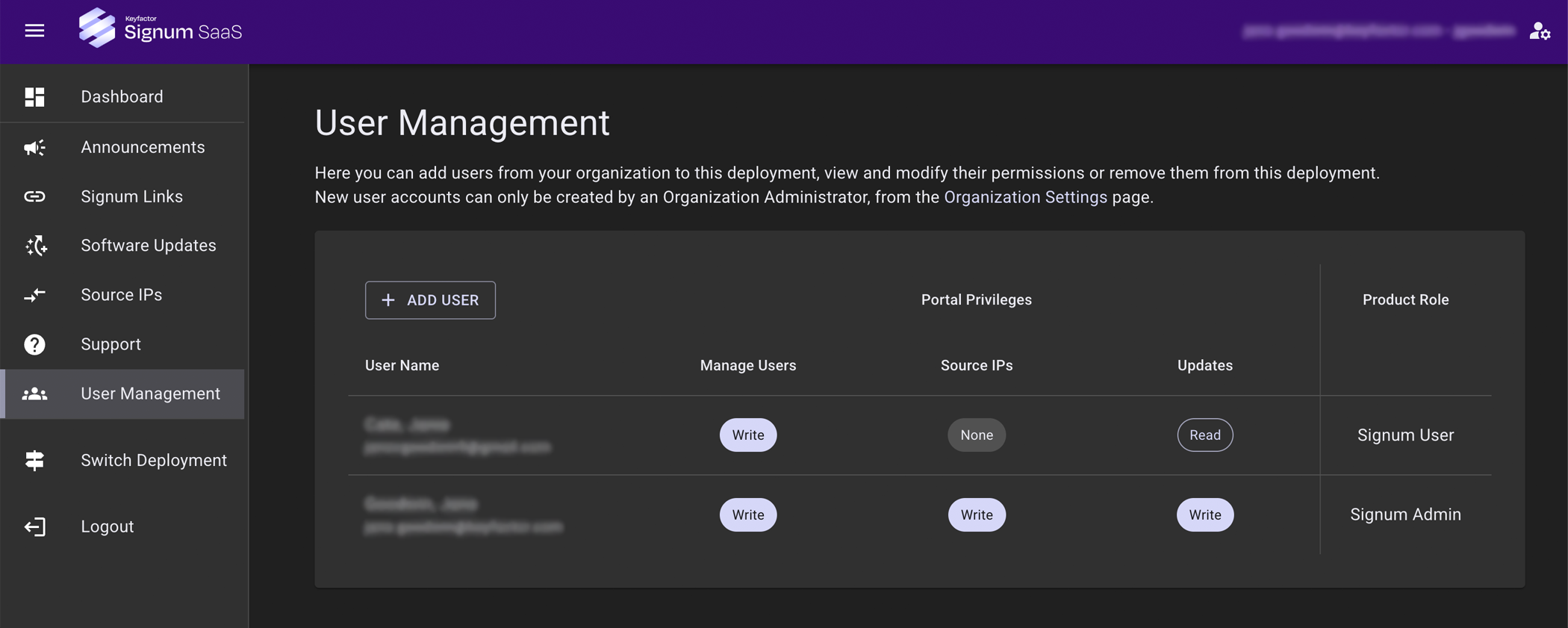Go to Announcements in the sidebar

point(143,147)
